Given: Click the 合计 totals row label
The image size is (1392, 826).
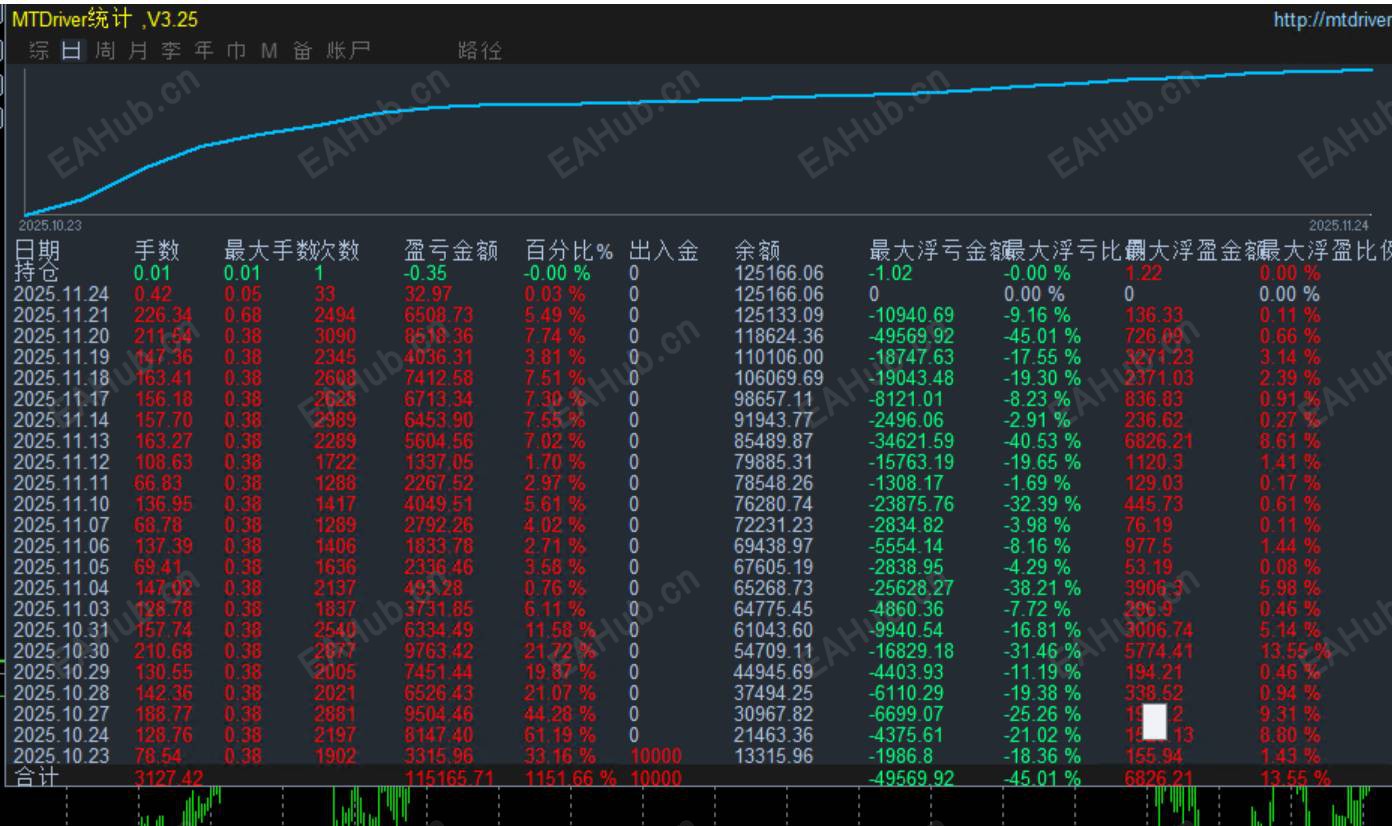Looking at the screenshot, I should (36, 778).
